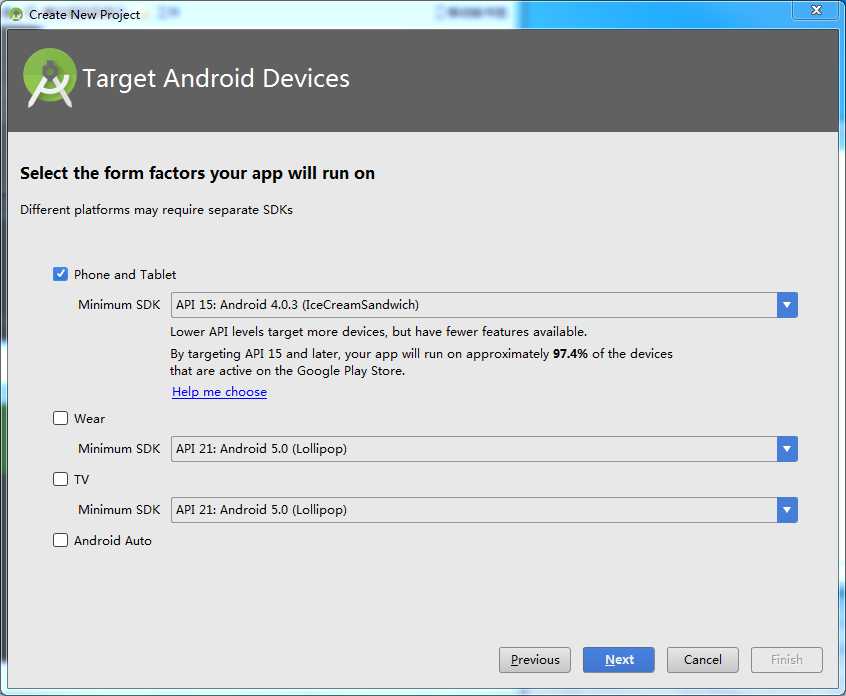Image resolution: width=846 pixels, height=696 pixels.
Task: Cancel the new project wizard
Action: tap(702, 660)
